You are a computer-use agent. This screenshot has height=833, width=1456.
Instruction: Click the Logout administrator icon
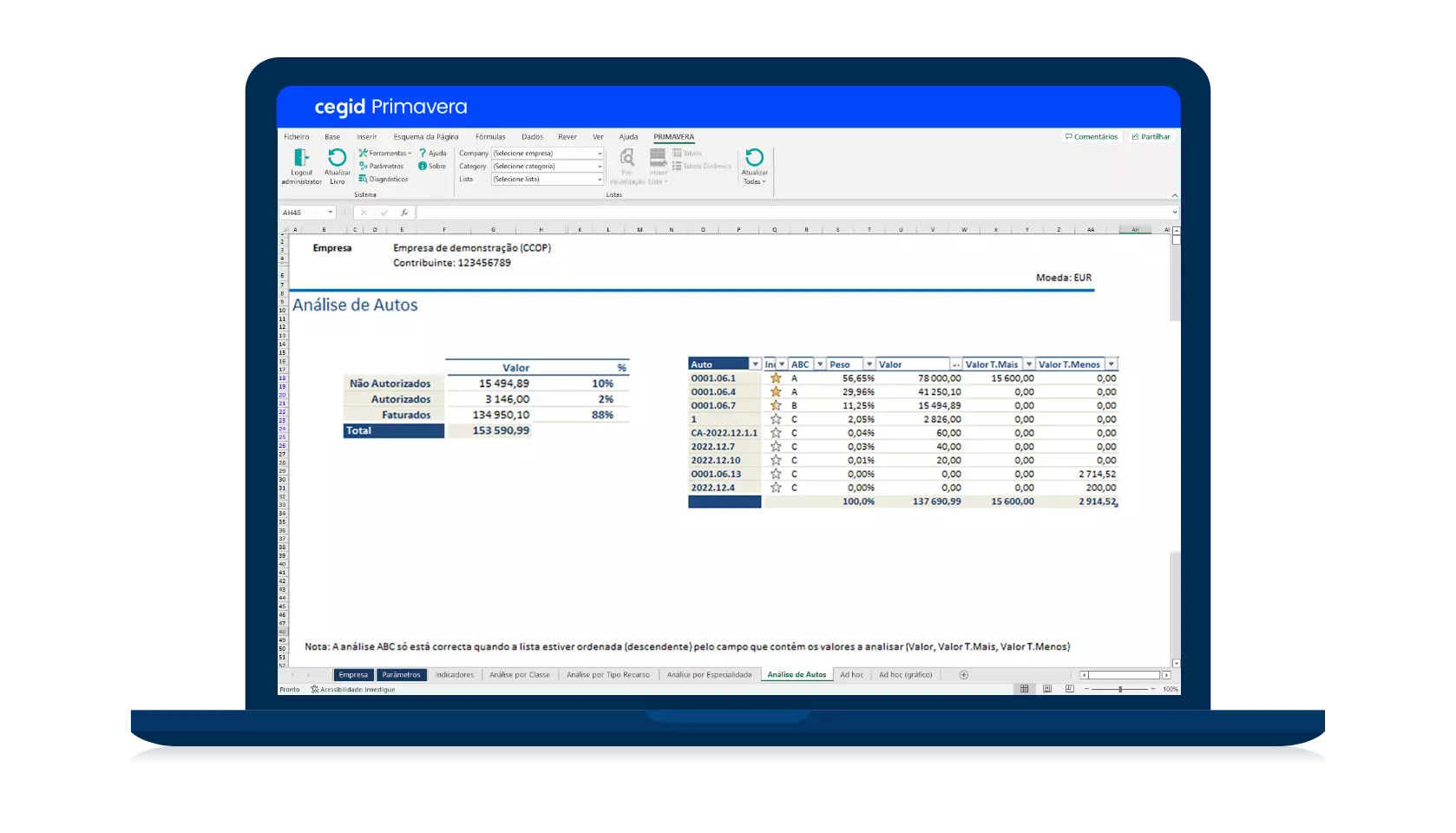(x=301, y=158)
